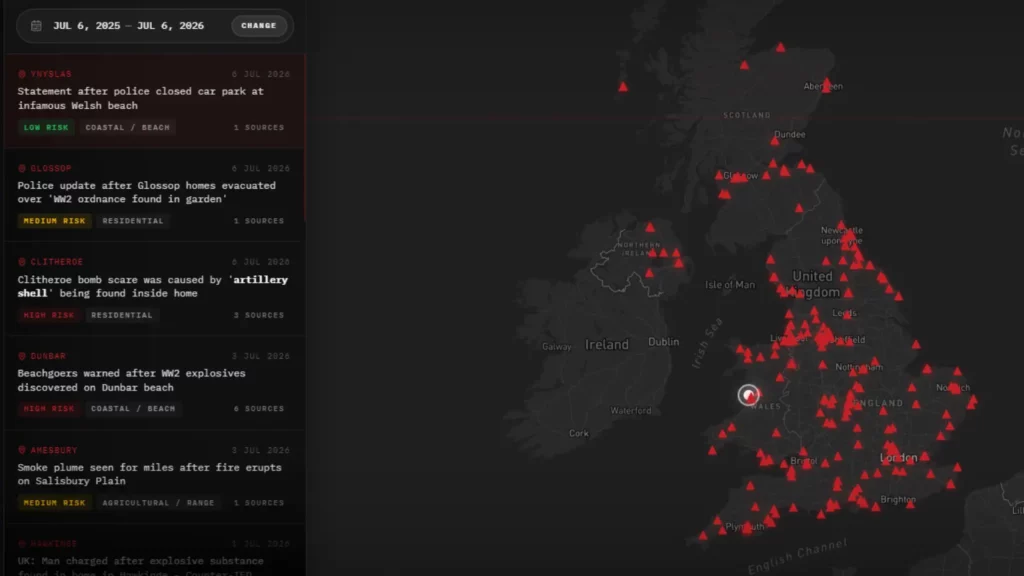Click the Glossop location pin icon
Image resolution: width=1024 pixels, height=576 pixels.
(22, 168)
